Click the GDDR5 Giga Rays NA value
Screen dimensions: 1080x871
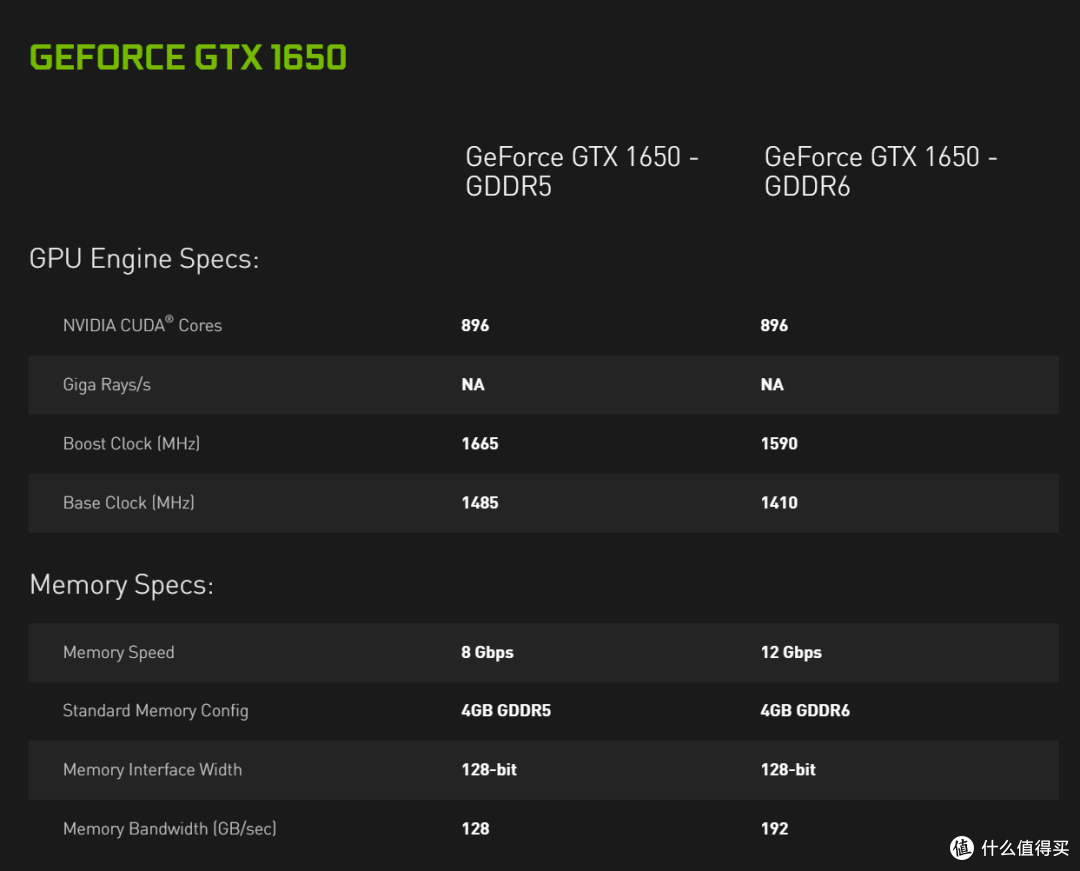coord(473,384)
